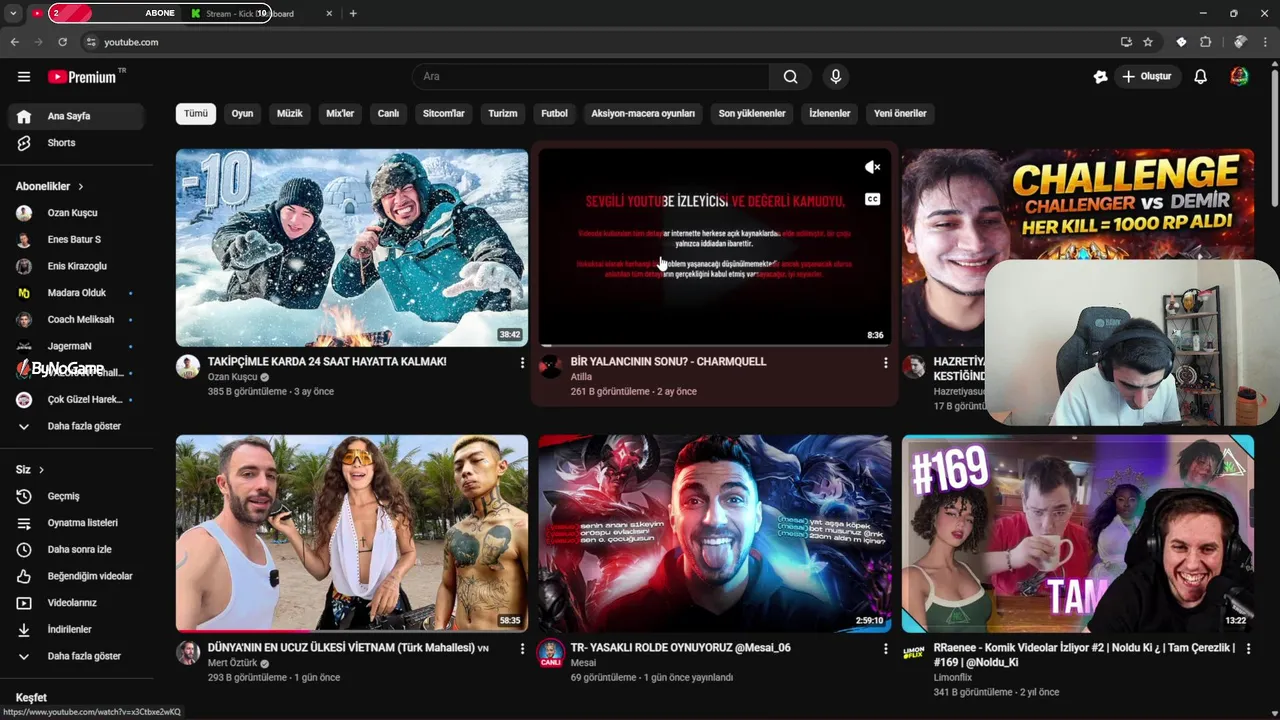Select the Canlı filter chip

point(388,113)
